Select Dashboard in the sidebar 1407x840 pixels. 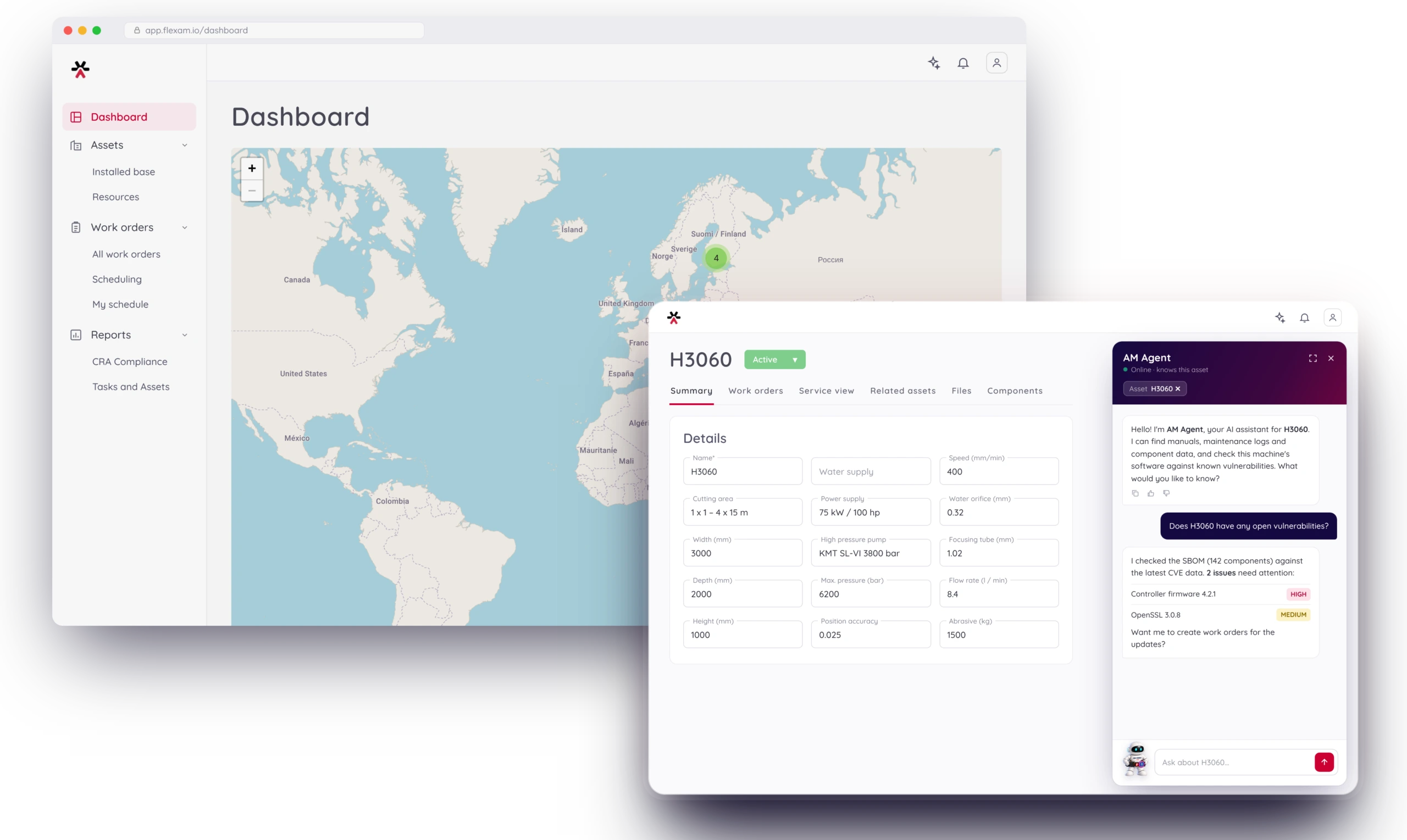tap(129, 116)
